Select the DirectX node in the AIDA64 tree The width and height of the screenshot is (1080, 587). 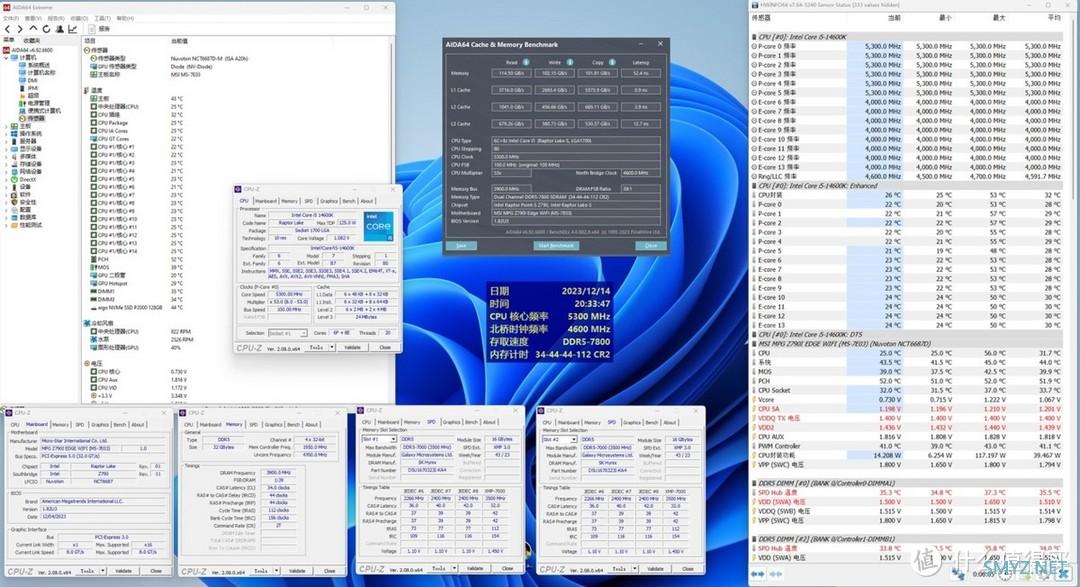[x=24, y=179]
